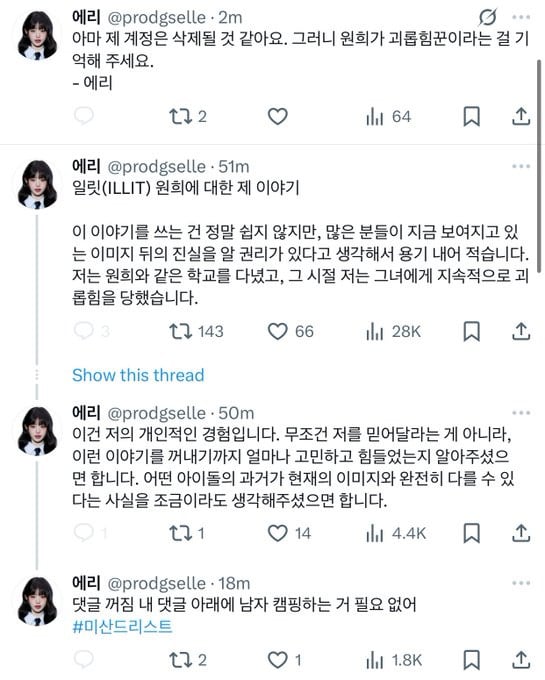The height and width of the screenshot is (680, 545).
Task: Open the Grok slashed-circle icon on top tweet
Action: [x=487, y=18]
